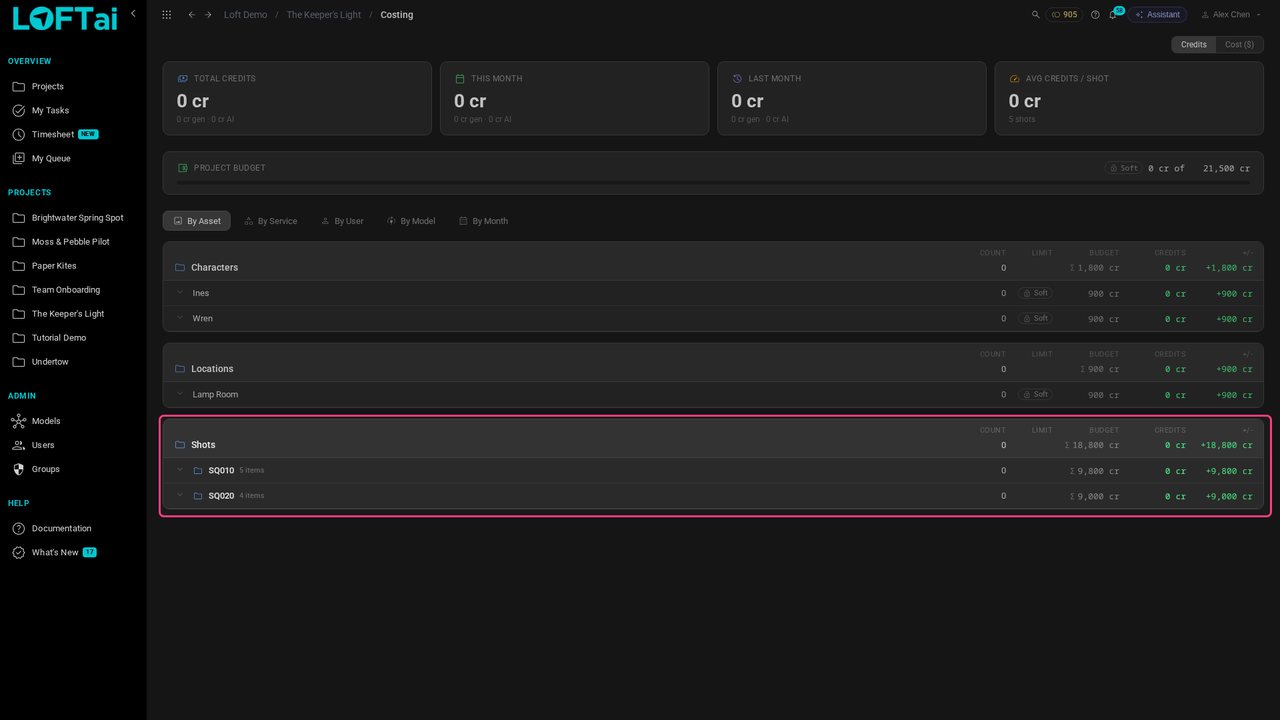Select the Credits view toggle
Viewport: 1280px width, 720px height.
1194,45
